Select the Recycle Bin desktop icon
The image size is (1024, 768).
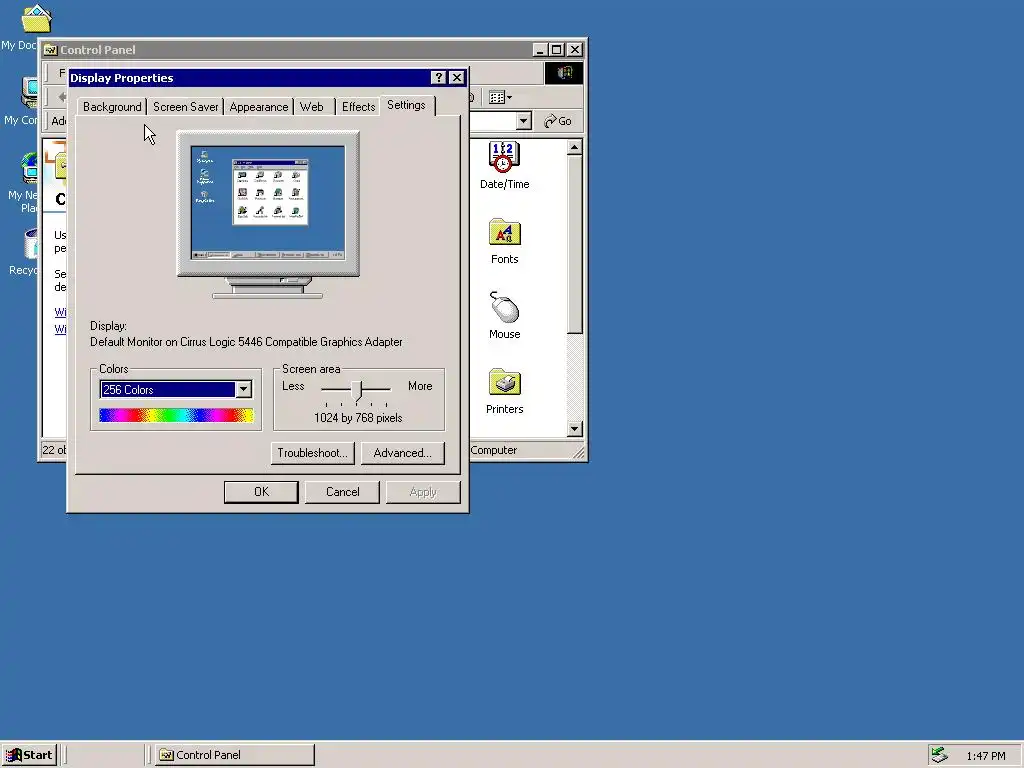pyautogui.click(x=31, y=244)
